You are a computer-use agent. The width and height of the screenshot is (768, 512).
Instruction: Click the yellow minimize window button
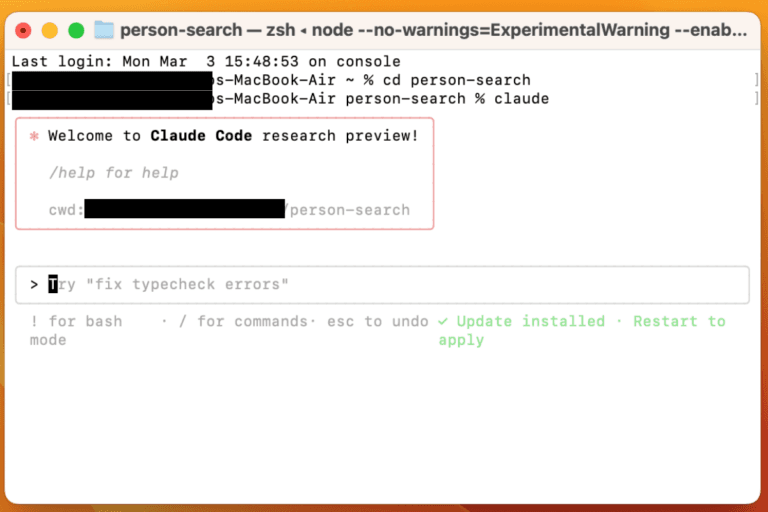49,30
